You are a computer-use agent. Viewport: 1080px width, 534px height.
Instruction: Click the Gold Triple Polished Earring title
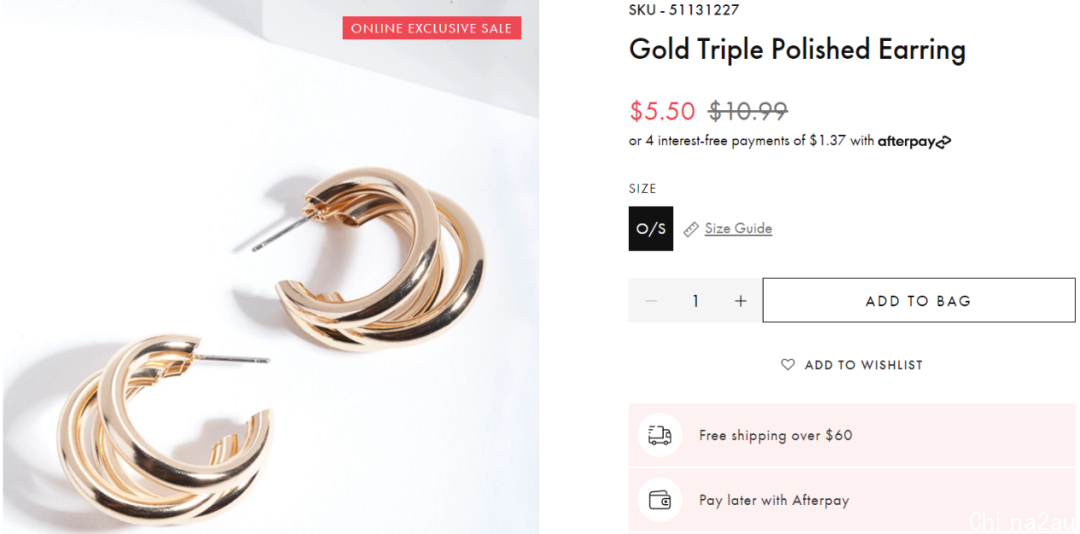tap(797, 50)
